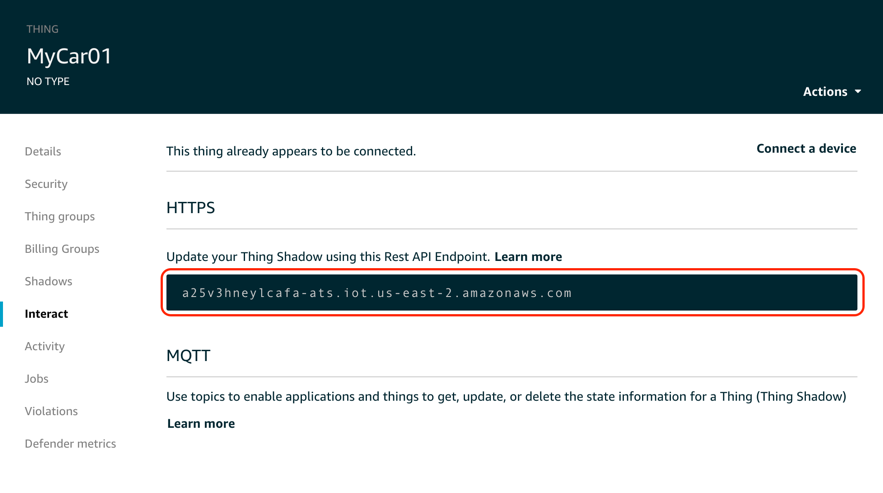The height and width of the screenshot is (493, 883).
Task: Click the NO TYPE label
Action: click(48, 82)
